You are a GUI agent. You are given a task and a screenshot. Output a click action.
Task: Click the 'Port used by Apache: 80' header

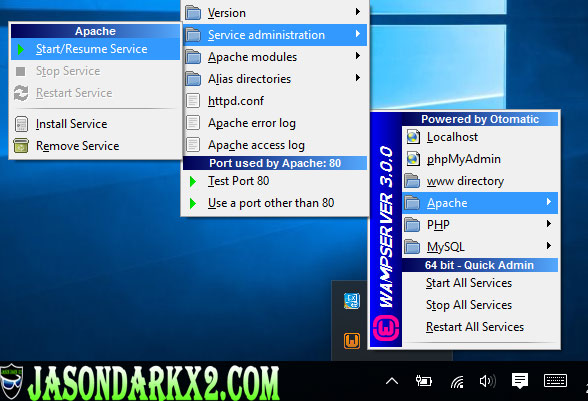(x=275, y=163)
